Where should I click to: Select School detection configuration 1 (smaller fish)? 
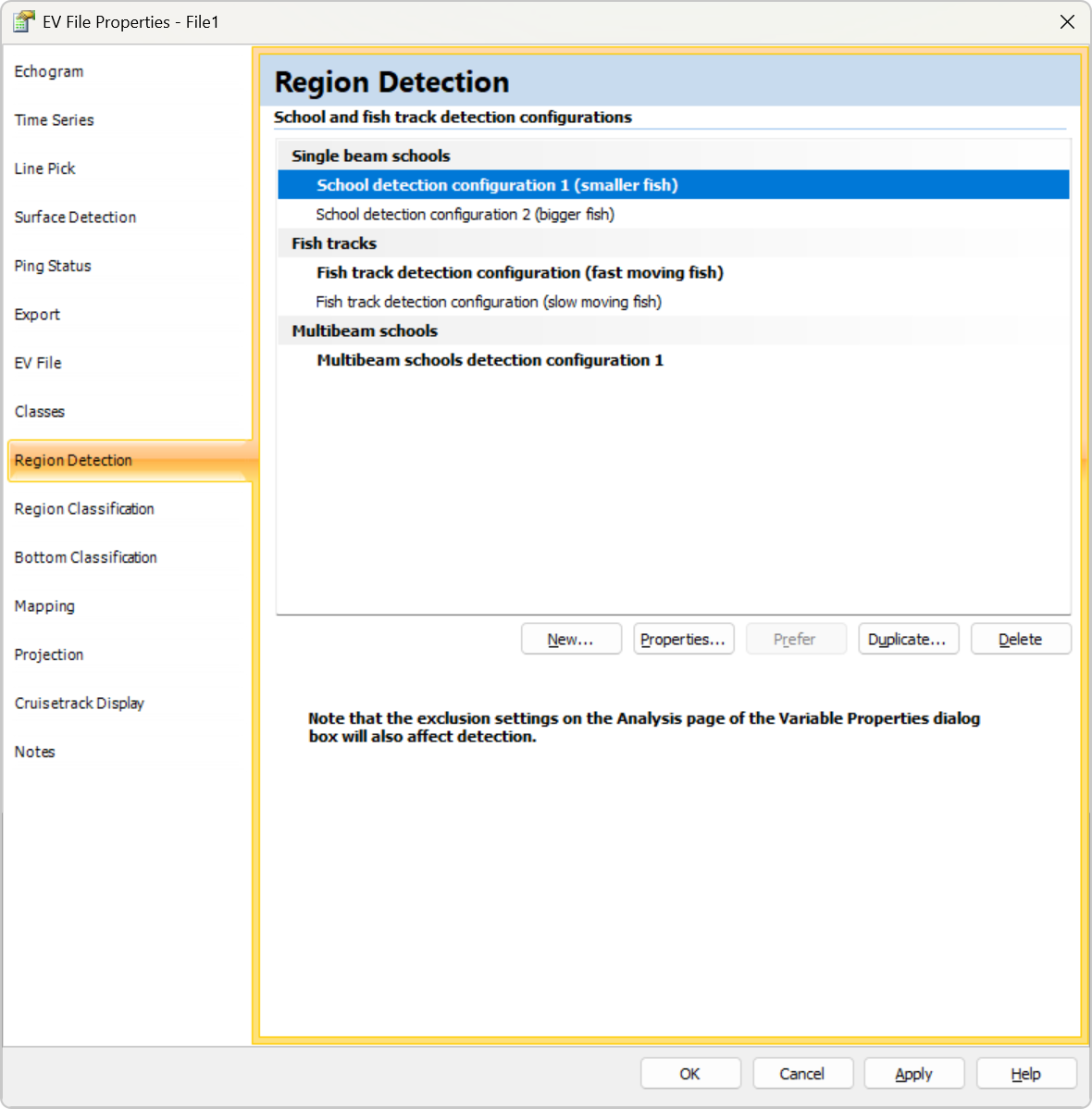pyautogui.click(x=674, y=184)
